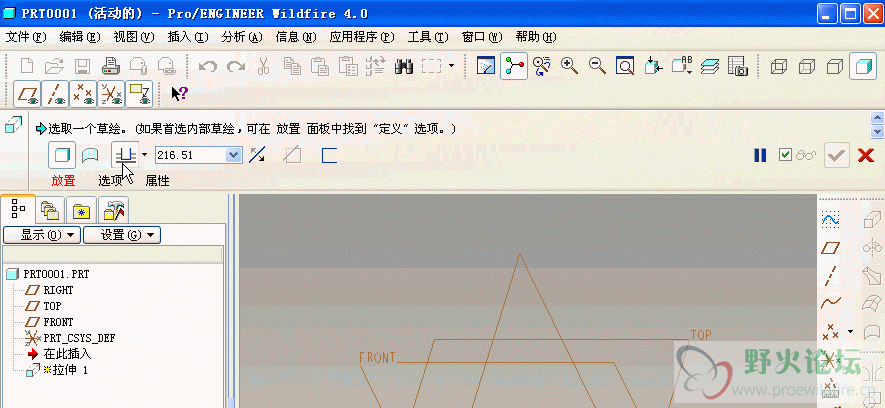The width and height of the screenshot is (885, 408).
Task: Switch to the favorites tab
Action: (82, 210)
